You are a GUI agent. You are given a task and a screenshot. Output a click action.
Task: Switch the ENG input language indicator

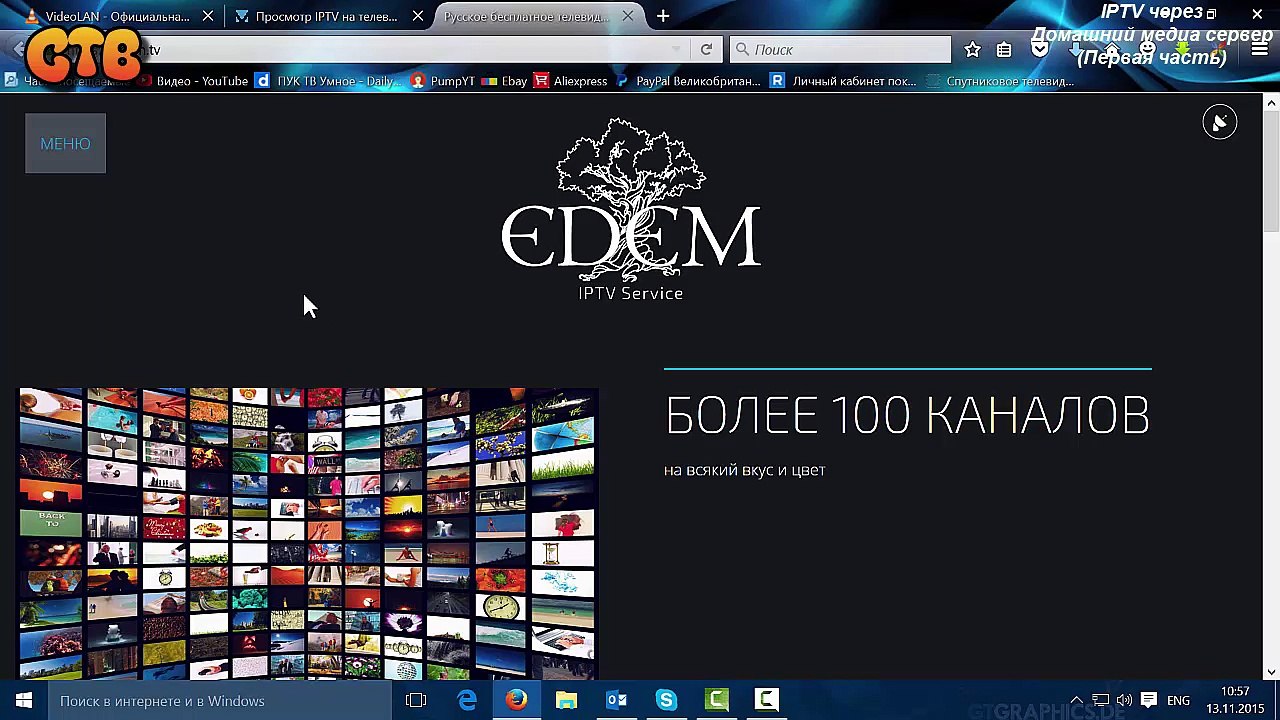click(x=1178, y=700)
